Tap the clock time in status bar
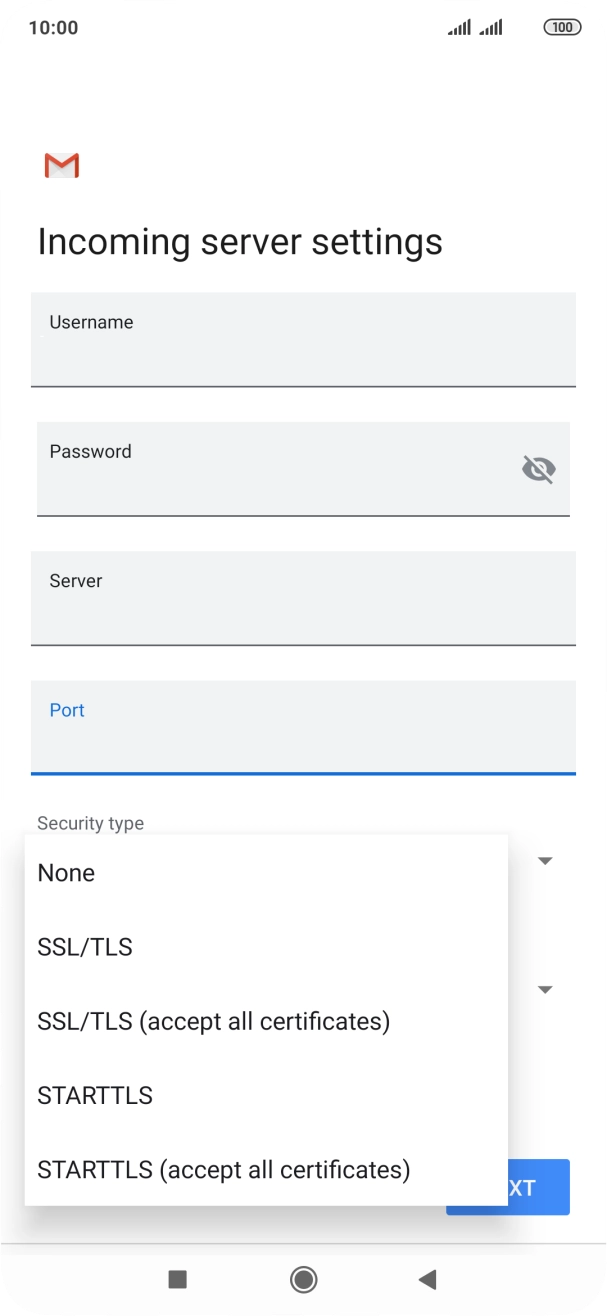Image resolution: width=607 pixels, height=1316 pixels. 53,28
